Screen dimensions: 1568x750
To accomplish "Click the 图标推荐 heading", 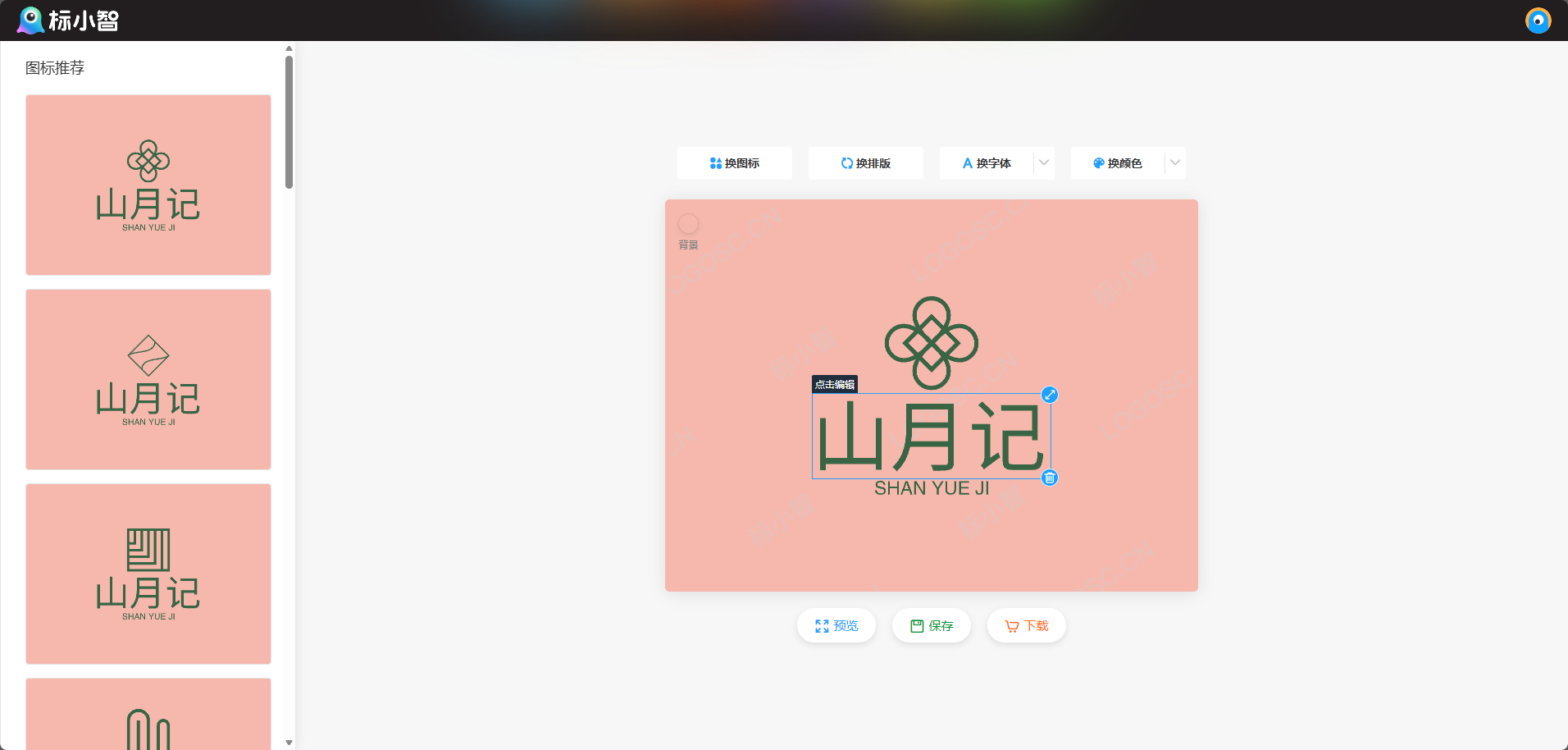I will tap(55, 68).
